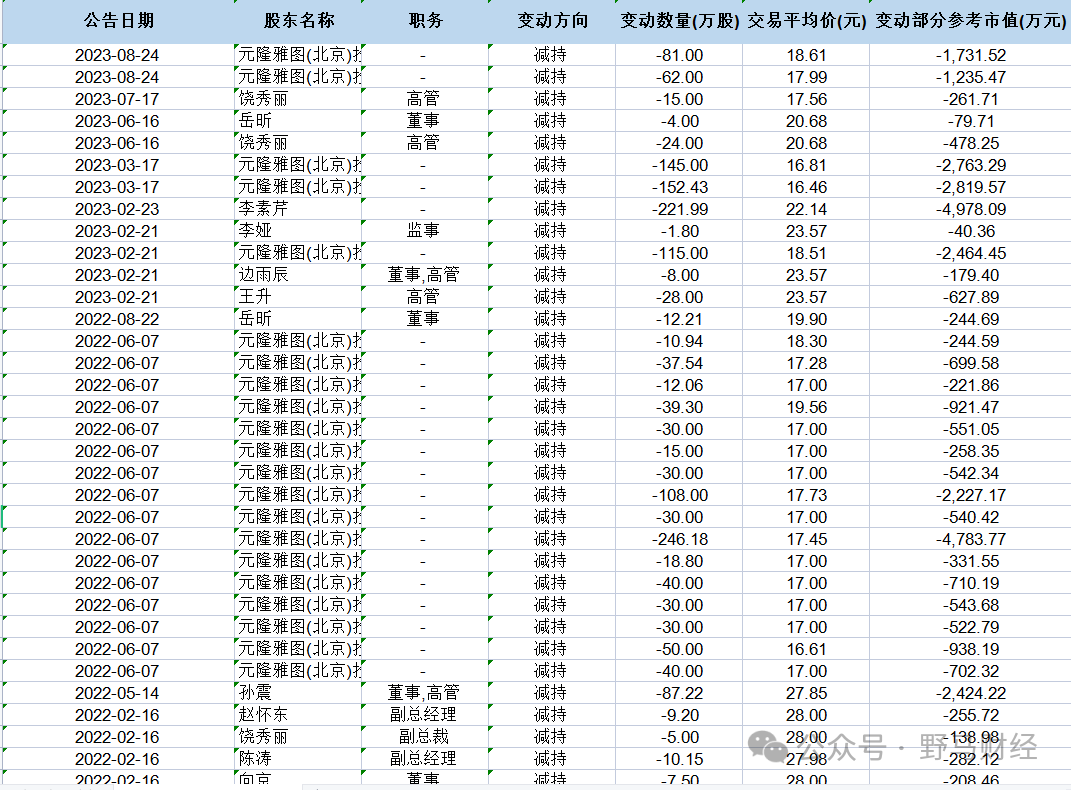Click market value cell -4,978.09
The image size is (1071, 790).
[x=971, y=209]
